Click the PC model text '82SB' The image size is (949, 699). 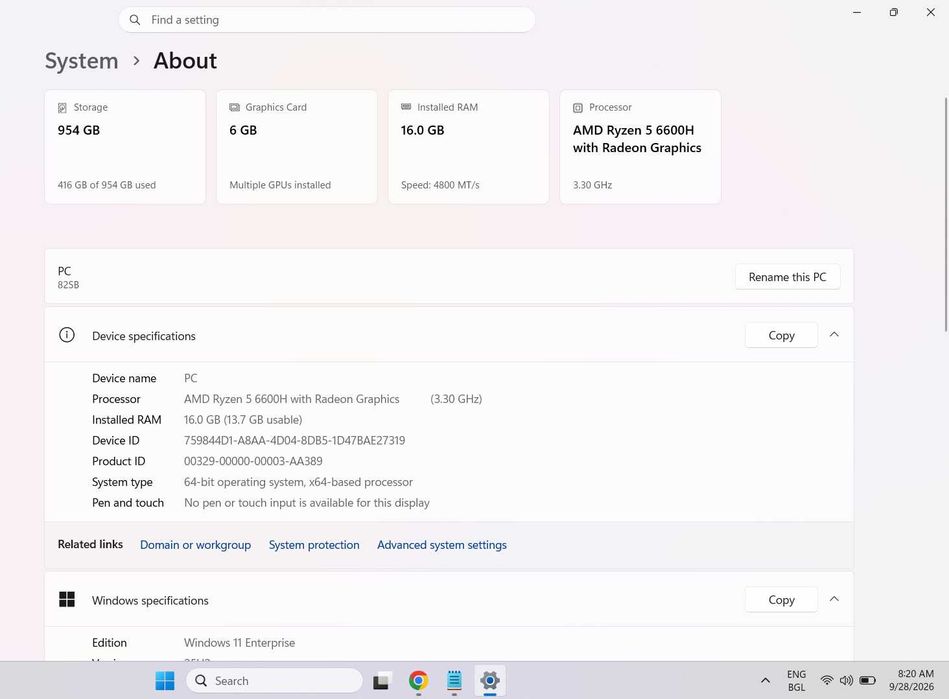coord(68,285)
